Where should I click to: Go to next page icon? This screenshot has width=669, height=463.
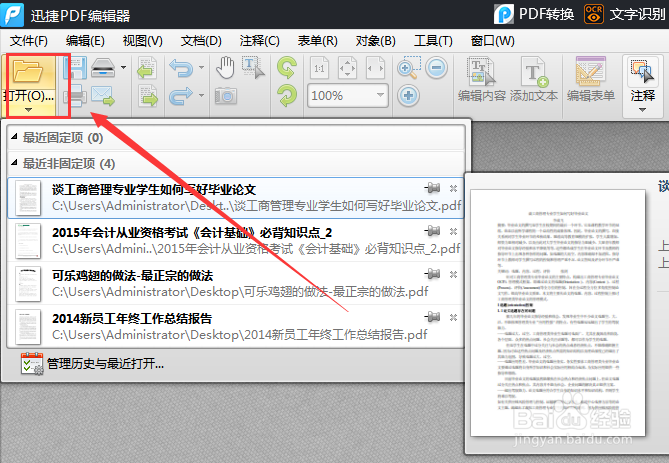tap(147, 96)
